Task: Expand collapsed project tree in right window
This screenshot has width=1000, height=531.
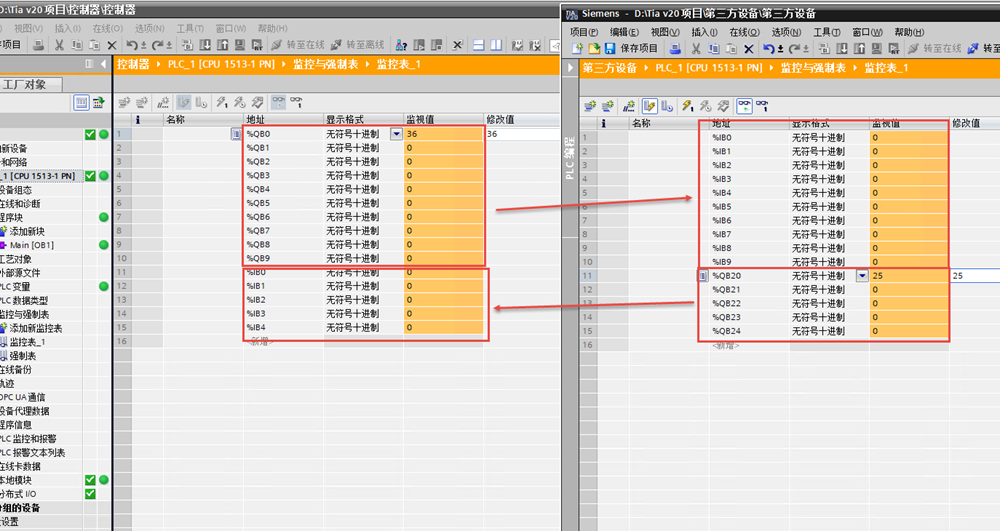Action: click(571, 67)
